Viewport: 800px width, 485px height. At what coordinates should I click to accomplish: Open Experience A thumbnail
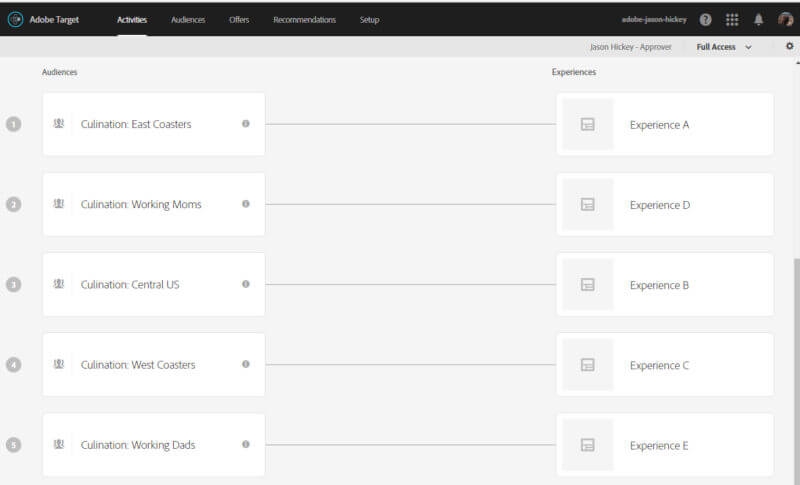pyautogui.click(x=588, y=124)
